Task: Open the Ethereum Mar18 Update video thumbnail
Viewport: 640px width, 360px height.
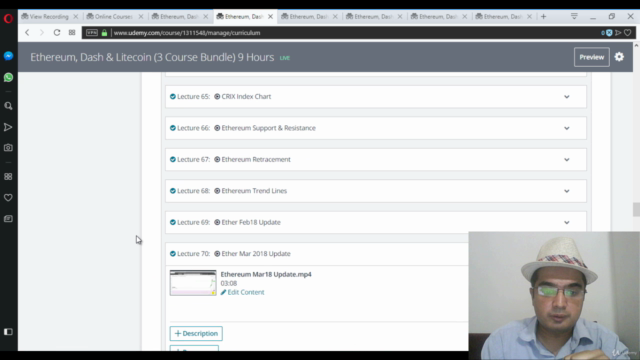Action: [193, 282]
